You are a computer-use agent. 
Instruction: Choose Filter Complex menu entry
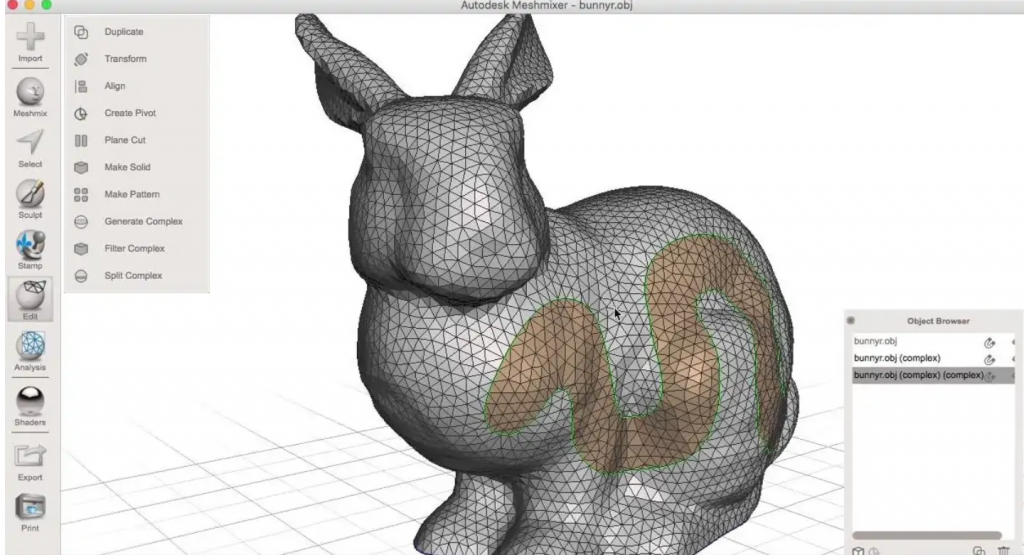pyautogui.click(x=135, y=248)
